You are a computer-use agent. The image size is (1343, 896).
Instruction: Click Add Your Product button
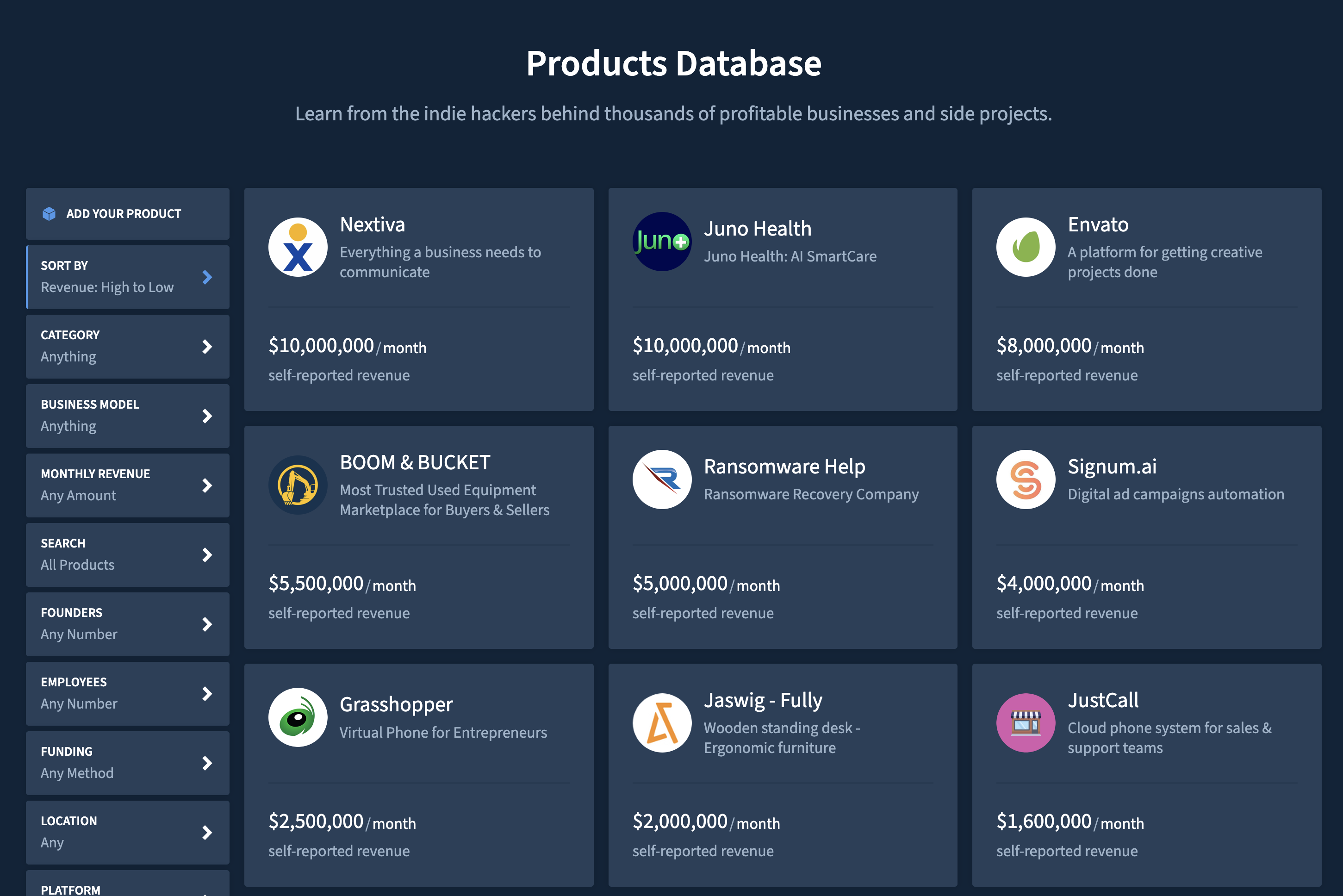(x=127, y=214)
